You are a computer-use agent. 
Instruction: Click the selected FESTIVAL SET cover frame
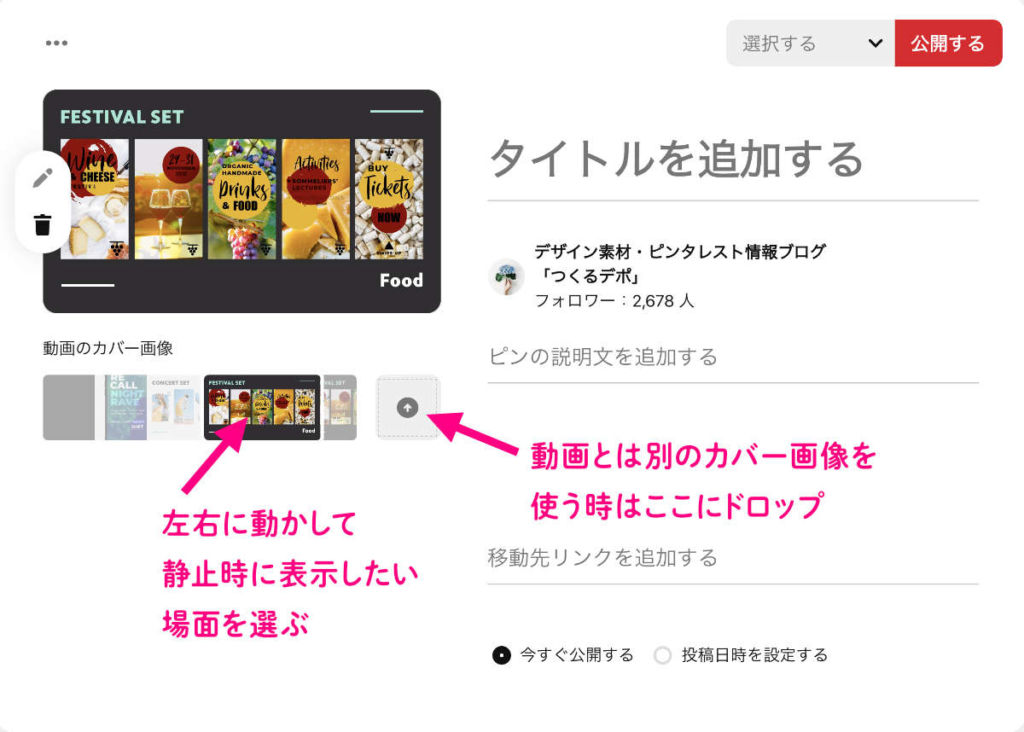pos(263,407)
